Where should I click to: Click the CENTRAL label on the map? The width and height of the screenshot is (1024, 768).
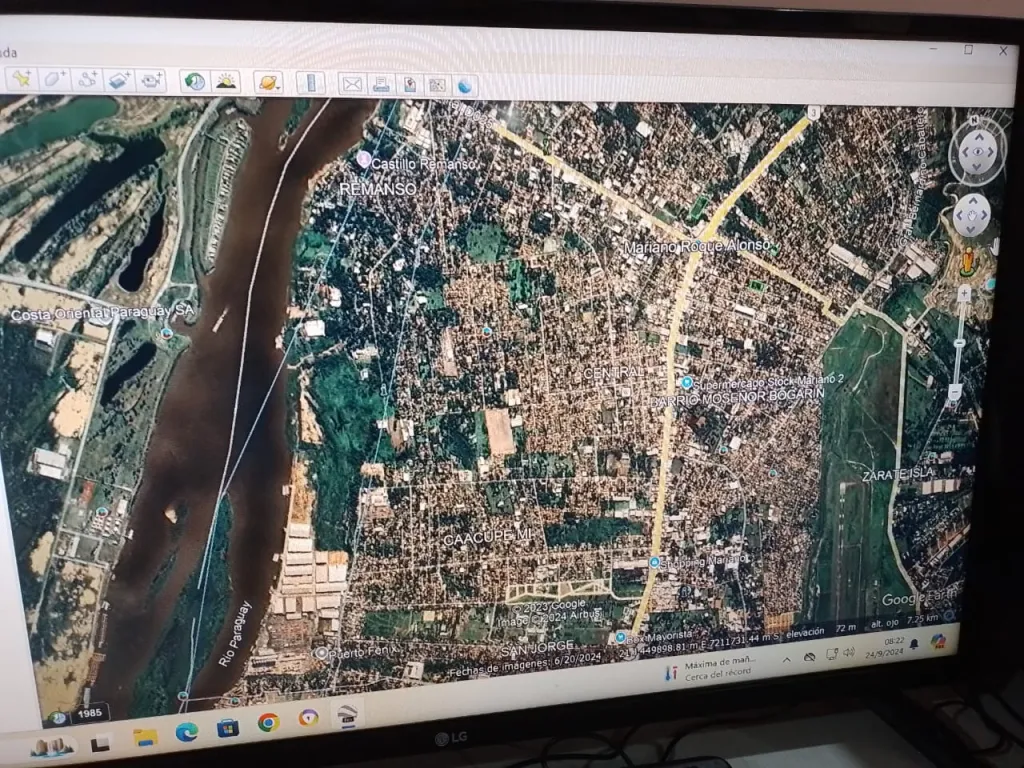click(613, 372)
